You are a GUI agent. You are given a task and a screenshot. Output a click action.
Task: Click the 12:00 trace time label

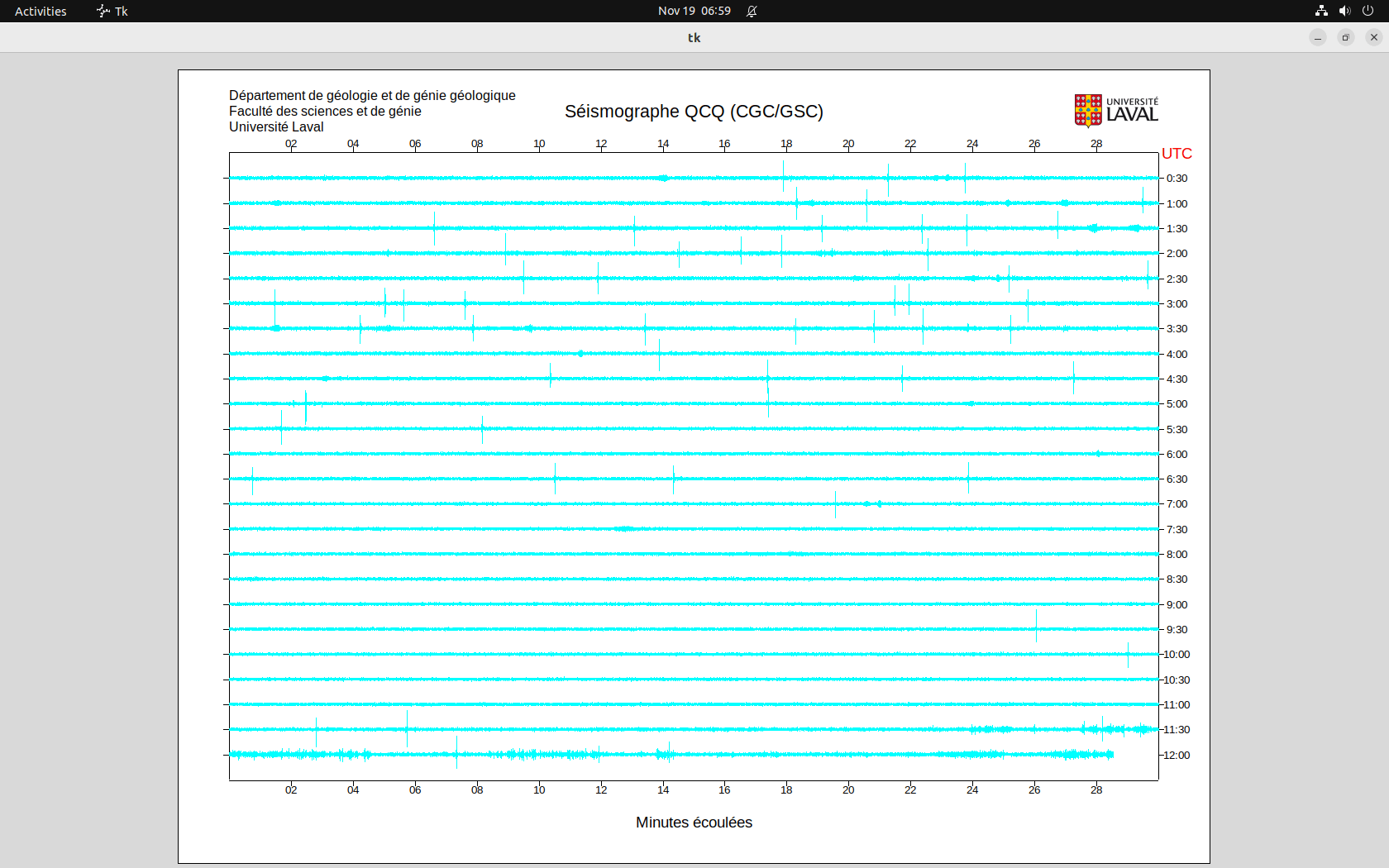click(1177, 756)
